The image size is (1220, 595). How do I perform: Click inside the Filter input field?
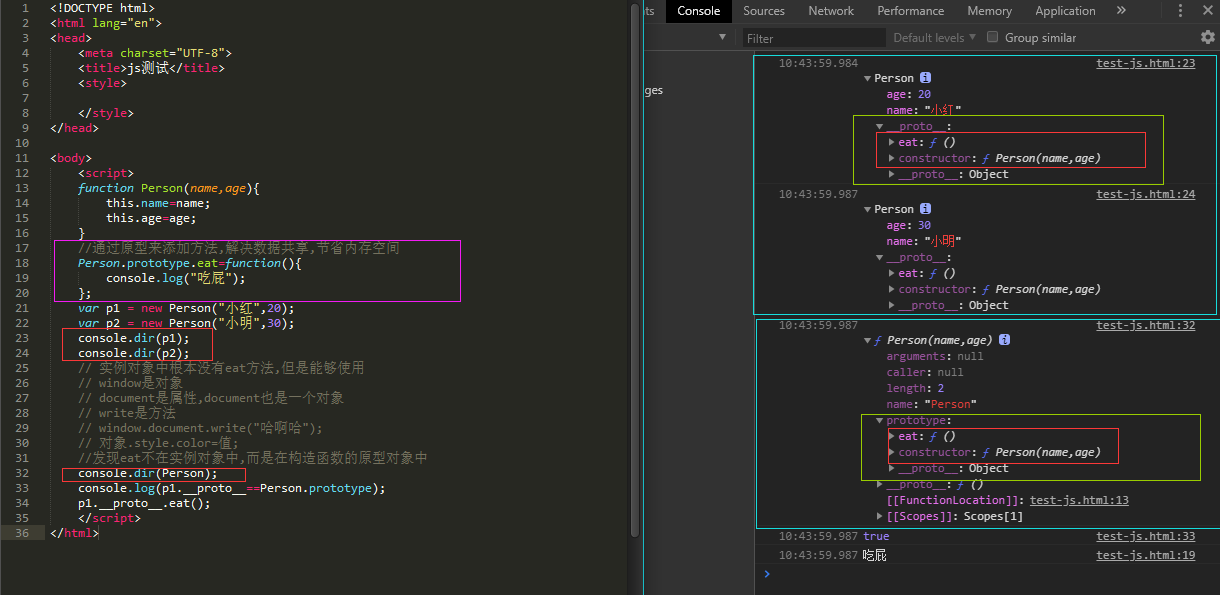pos(810,37)
